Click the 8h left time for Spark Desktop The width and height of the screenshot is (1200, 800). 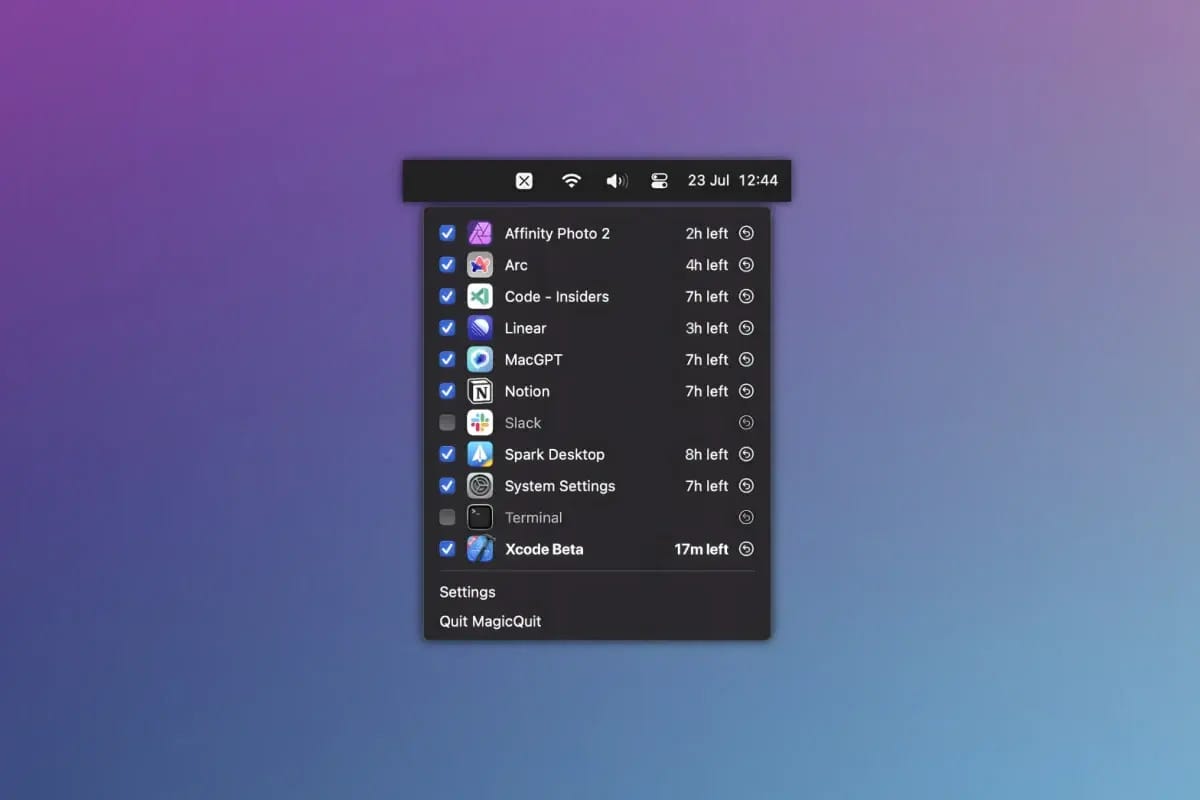pyautogui.click(x=707, y=454)
